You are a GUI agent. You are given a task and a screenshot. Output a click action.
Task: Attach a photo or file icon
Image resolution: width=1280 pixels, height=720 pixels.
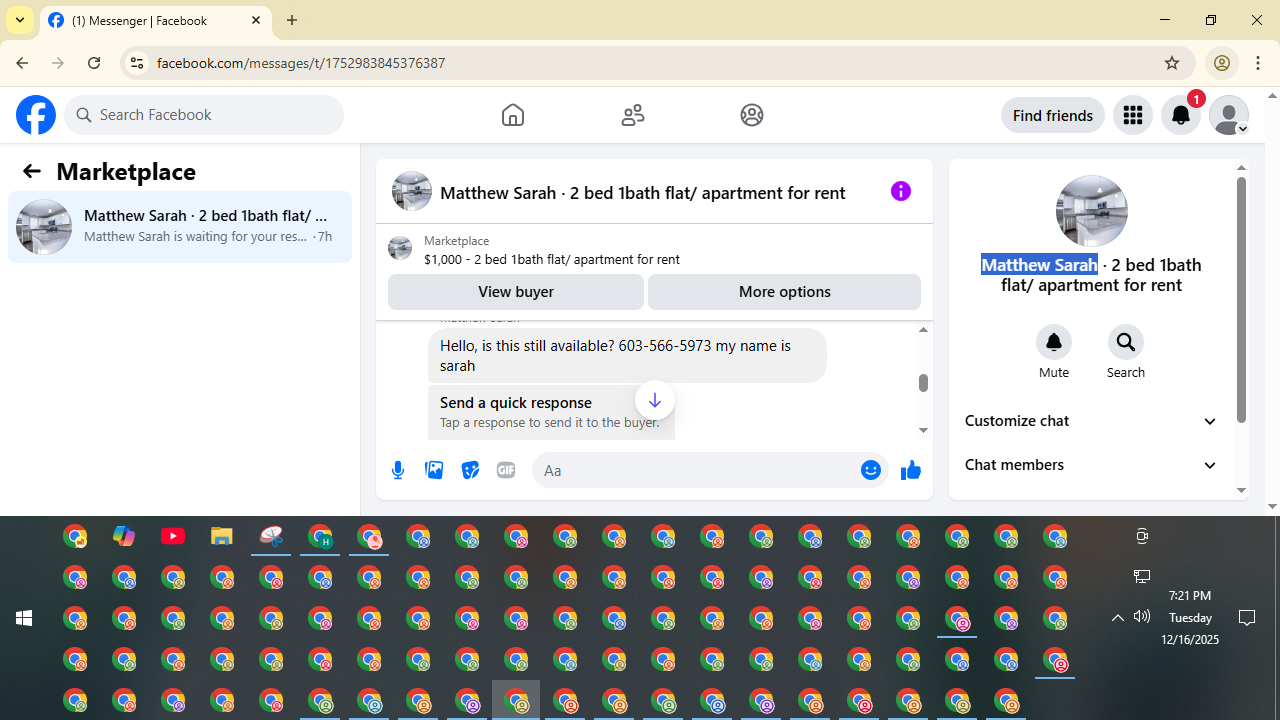434,470
